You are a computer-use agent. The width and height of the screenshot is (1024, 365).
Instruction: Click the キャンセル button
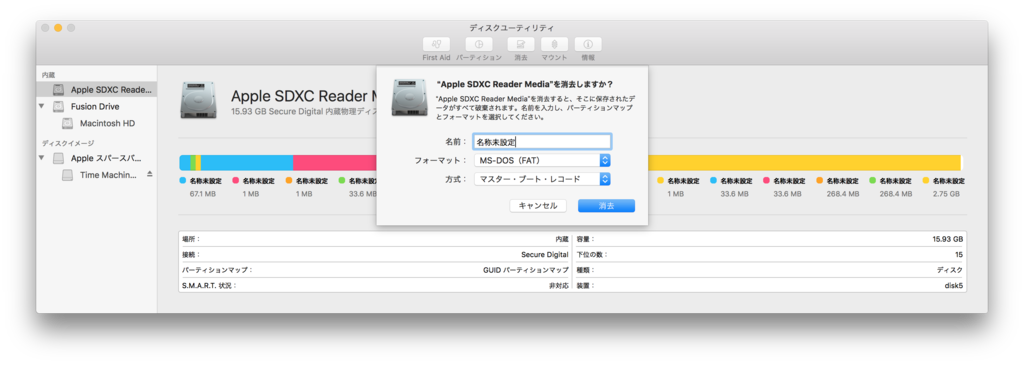tap(538, 206)
